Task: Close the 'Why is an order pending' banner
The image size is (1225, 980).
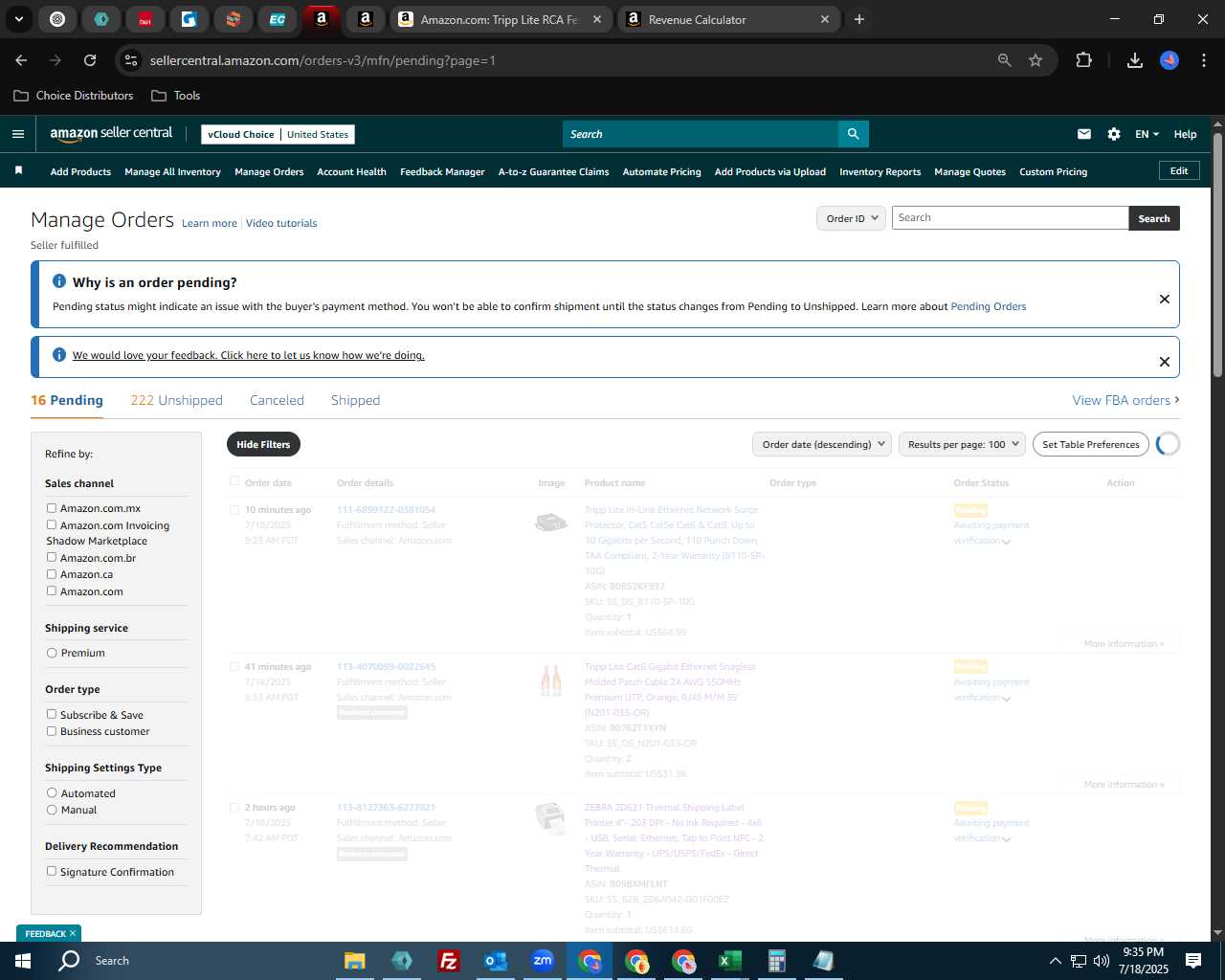Action: (1165, 299)
